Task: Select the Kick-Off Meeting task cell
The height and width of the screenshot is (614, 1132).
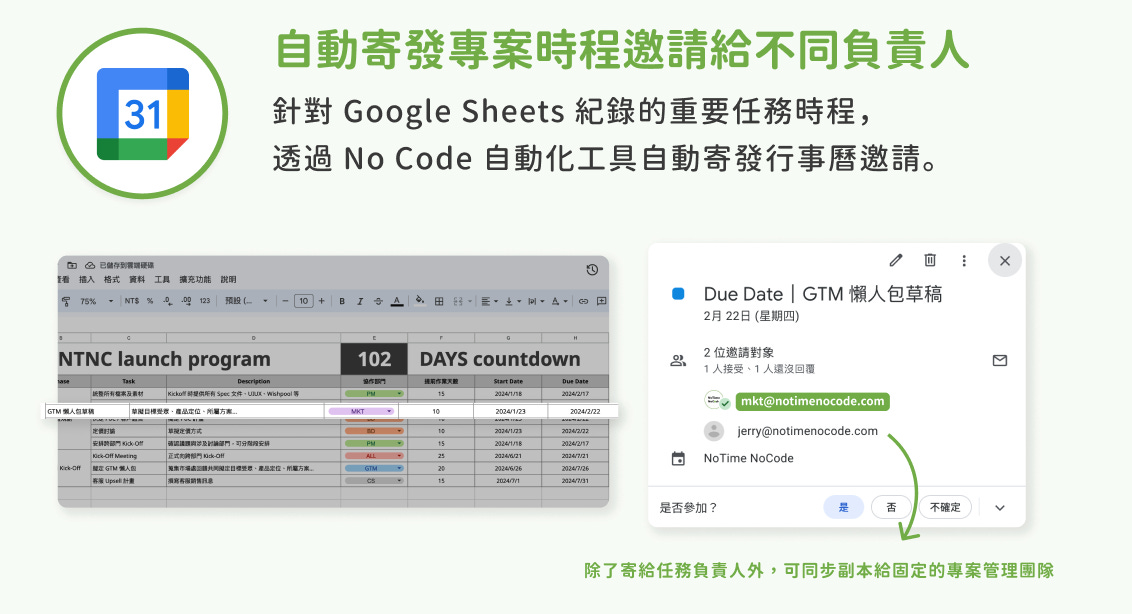Action: tap(129, 456)
